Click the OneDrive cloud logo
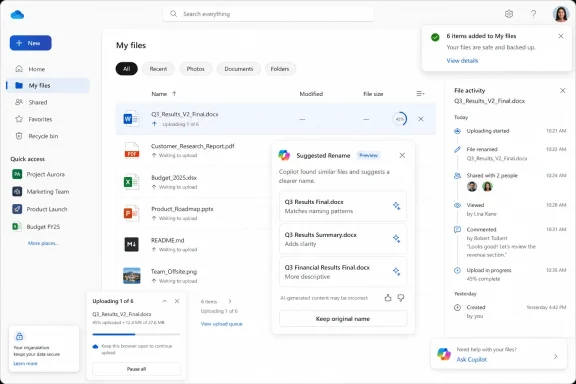This screenshot has width=576, height=384. (x=17, y=15)
